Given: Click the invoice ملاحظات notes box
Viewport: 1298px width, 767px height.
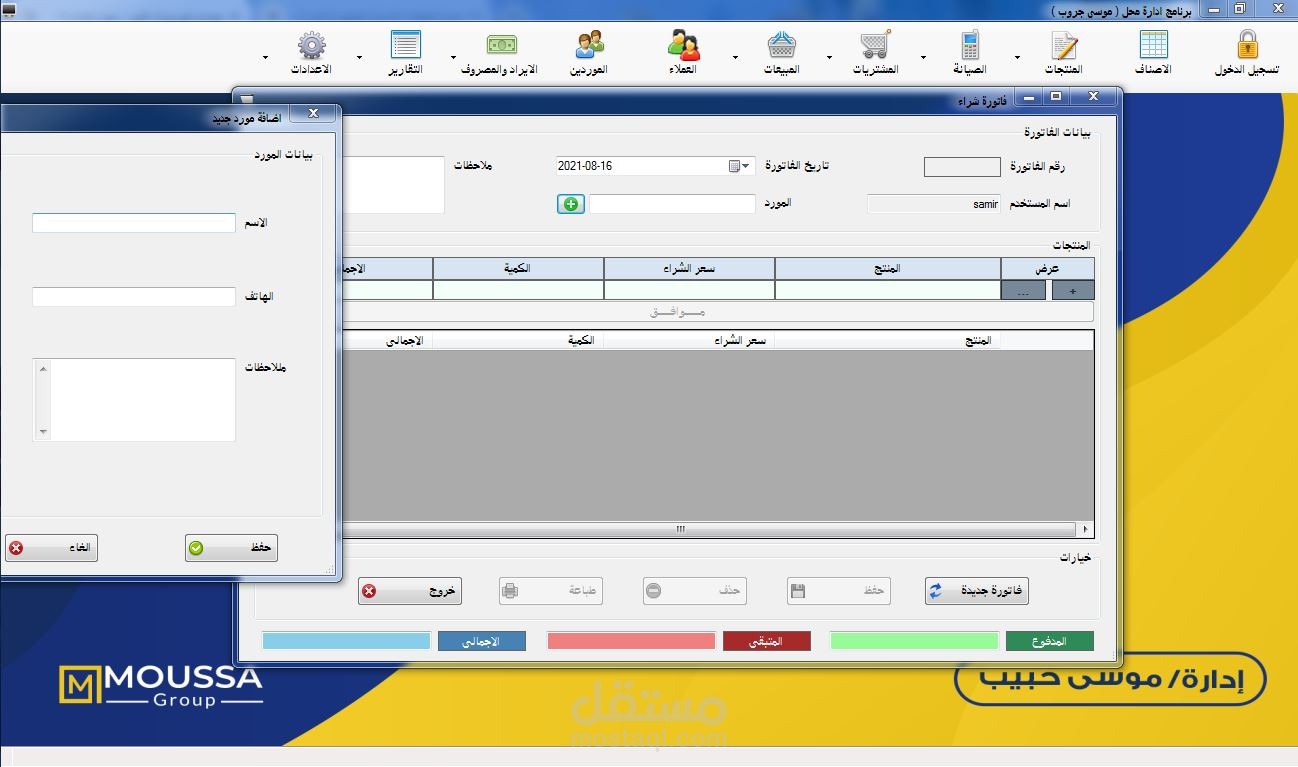Looking at the screenshot, I should point(393,184).
